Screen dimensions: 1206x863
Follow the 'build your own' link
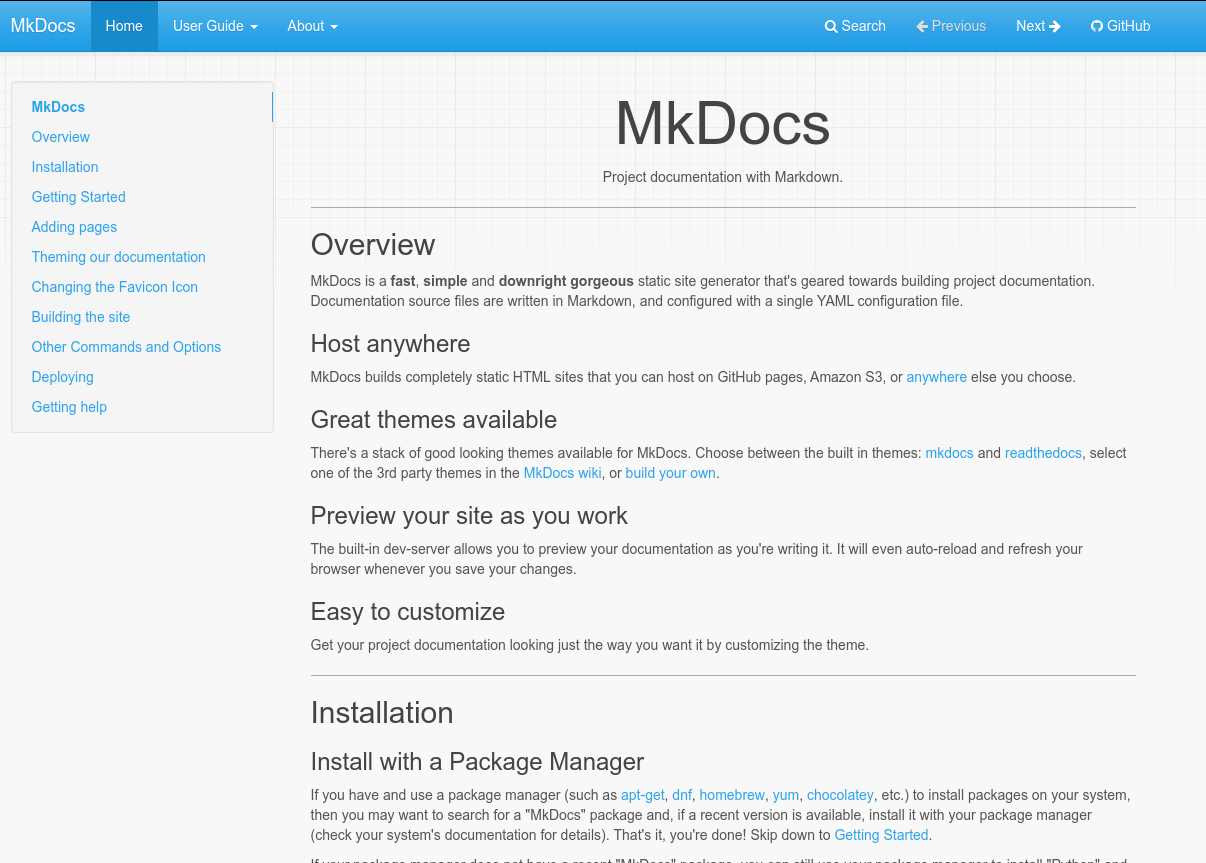(x=671, y=473)
